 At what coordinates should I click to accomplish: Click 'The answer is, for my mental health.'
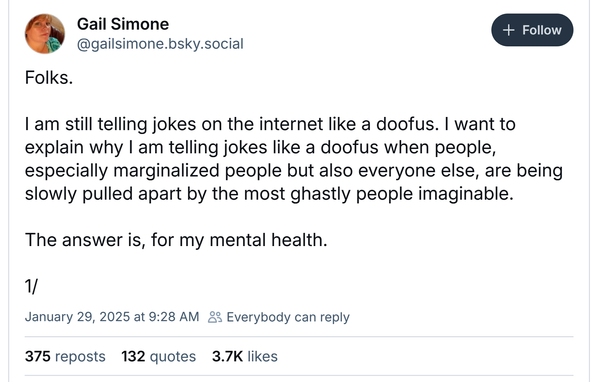[176, 240]
